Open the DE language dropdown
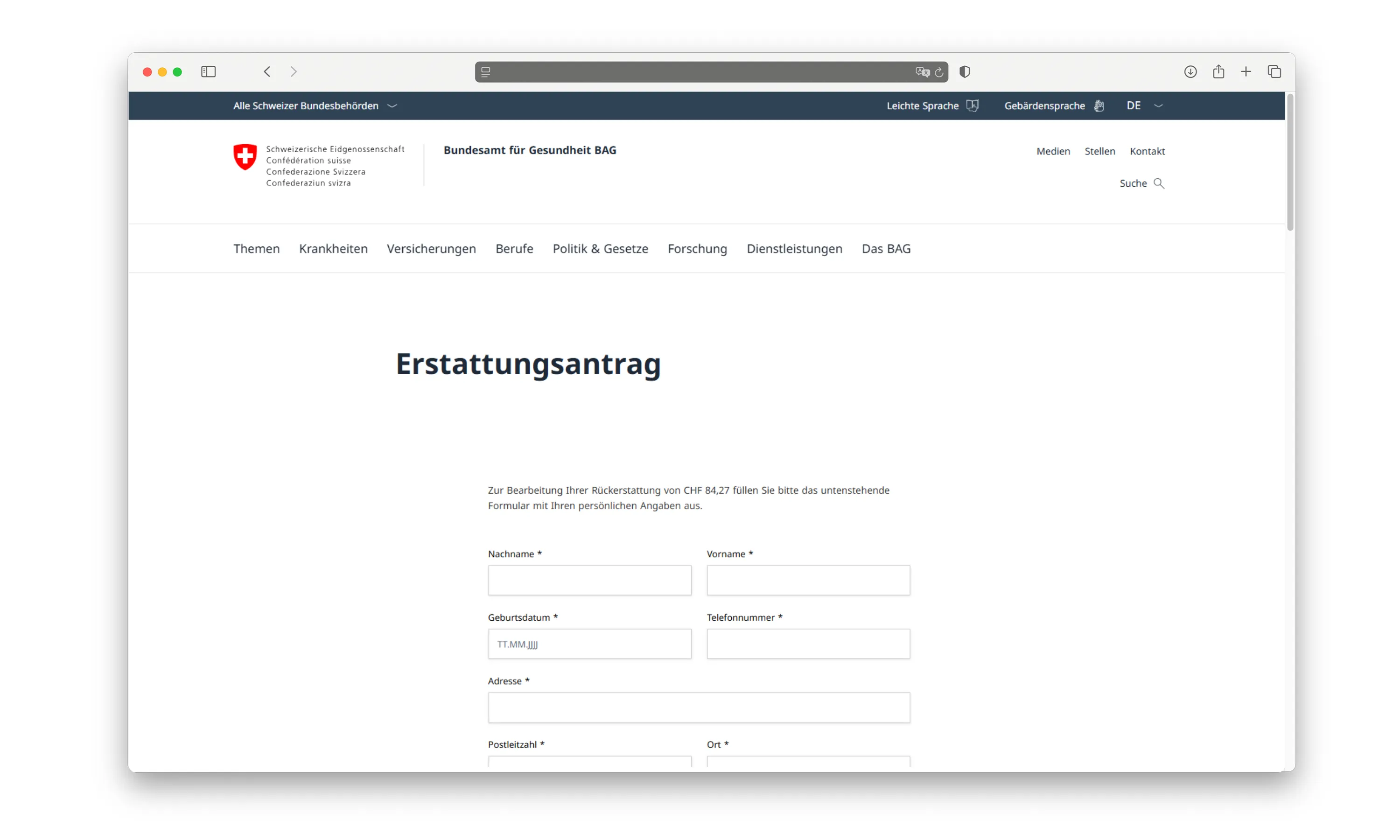Image resolution: width=1400 pixels, height=840 pixels. point(1142,105)
